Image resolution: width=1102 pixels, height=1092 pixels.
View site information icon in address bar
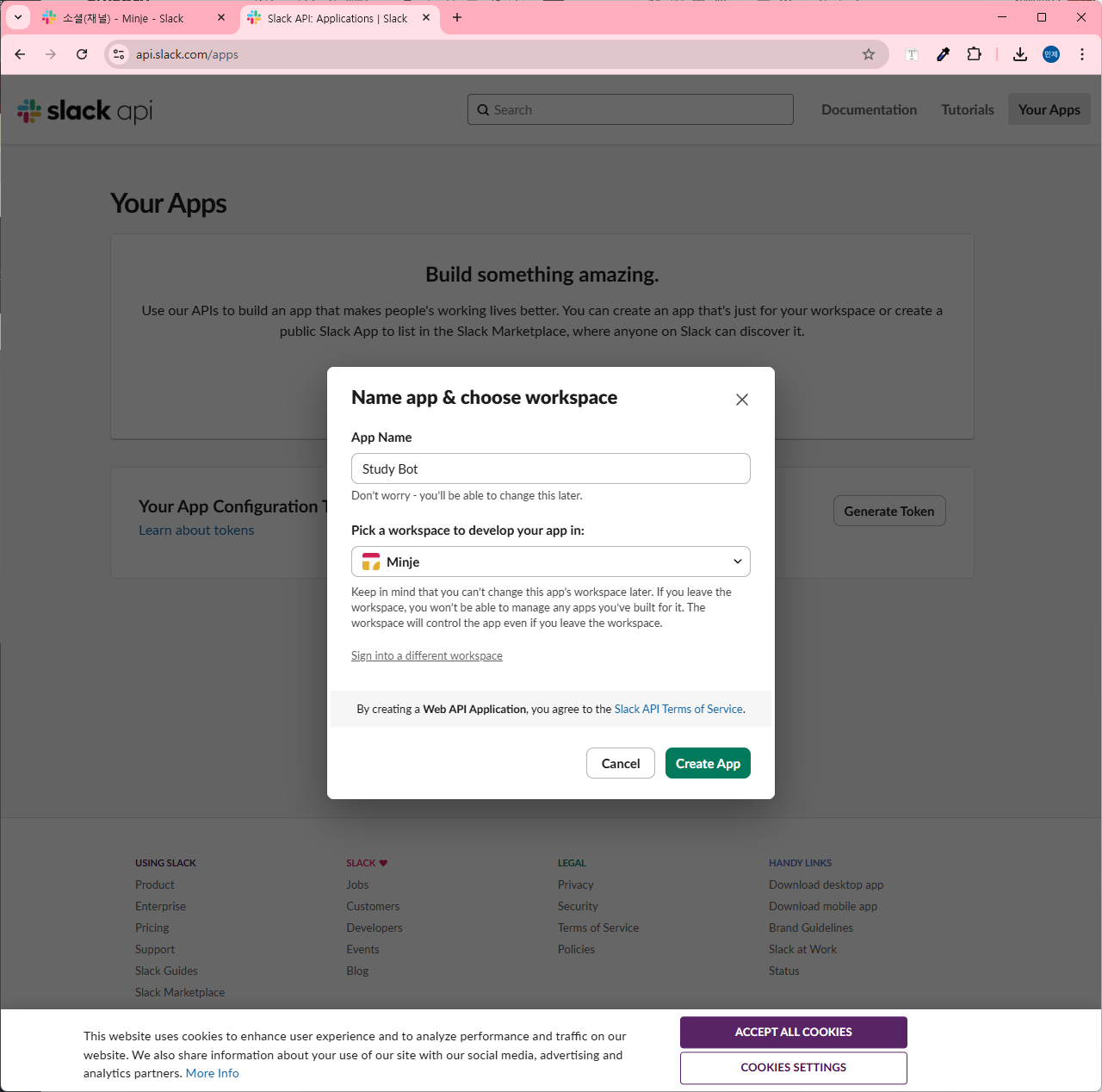(x=119, y=54)
